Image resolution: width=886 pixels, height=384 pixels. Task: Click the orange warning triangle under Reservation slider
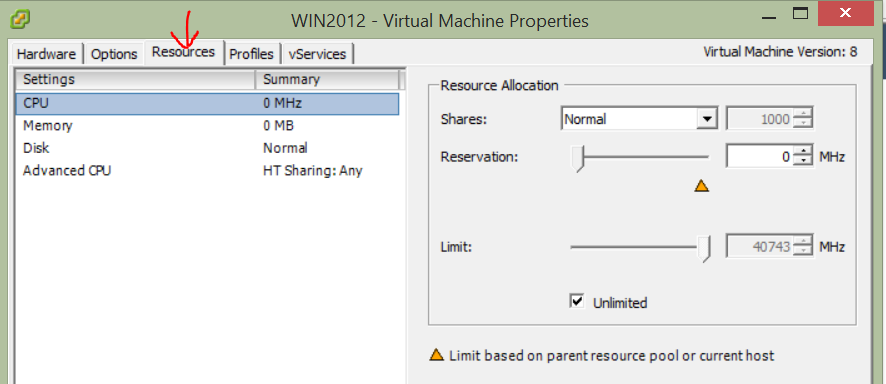tap(701, 185)
